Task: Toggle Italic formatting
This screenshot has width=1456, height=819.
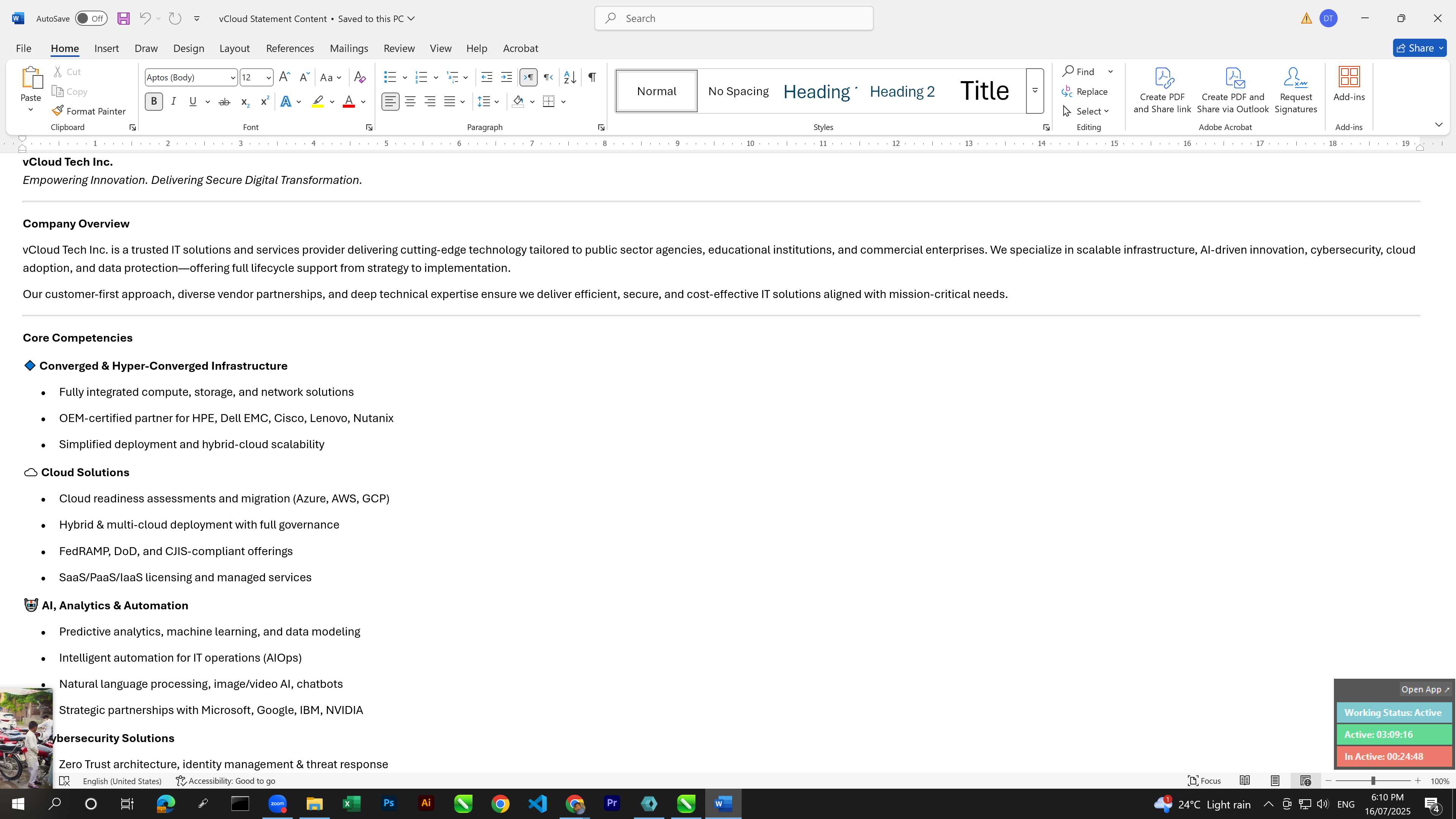Action: (174, 102)
